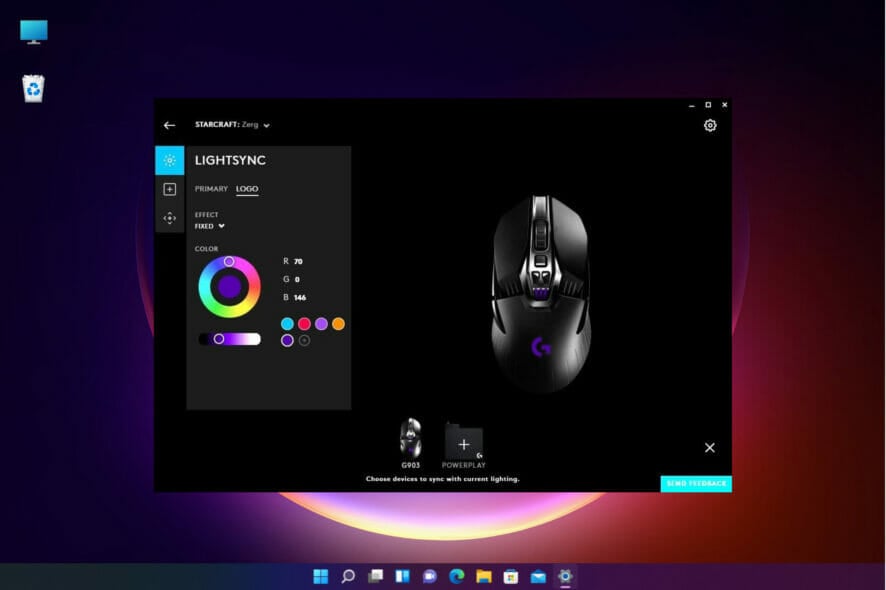Select the orange preset color swatch
The height and width of the screenshot is (590, 886).
point(338,321)
